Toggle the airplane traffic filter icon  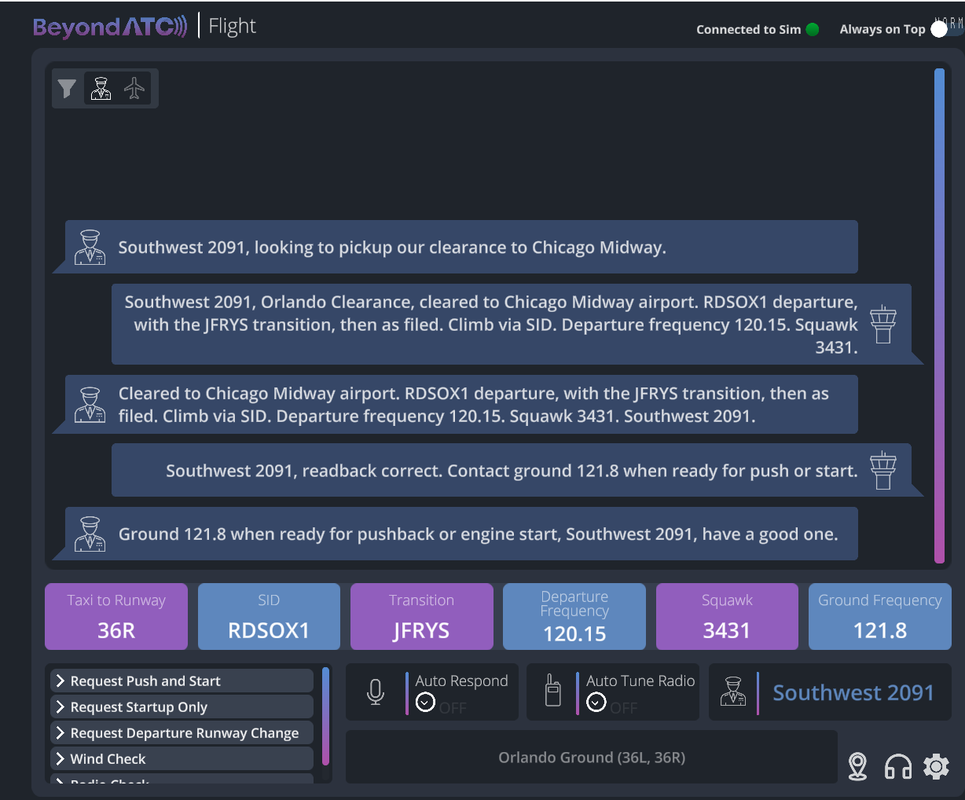[134, 89]
